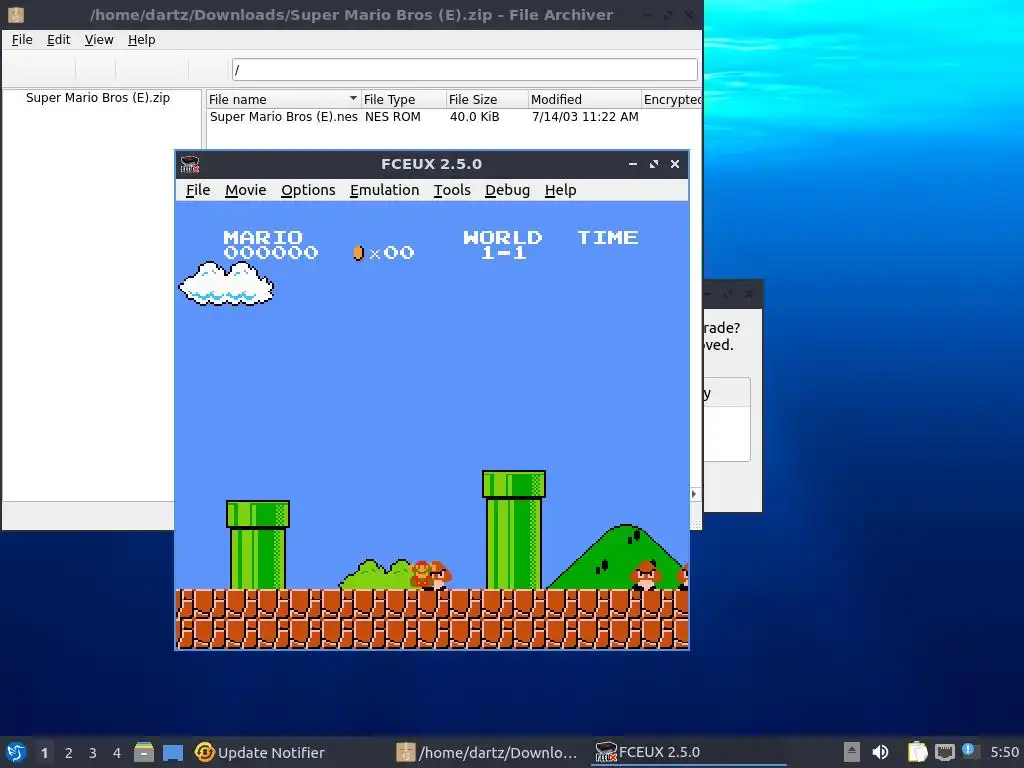Switch to the FCEUX 2.5.0 taskbar button
Viewport: 1024px width, 768px height.
point(688,753)
